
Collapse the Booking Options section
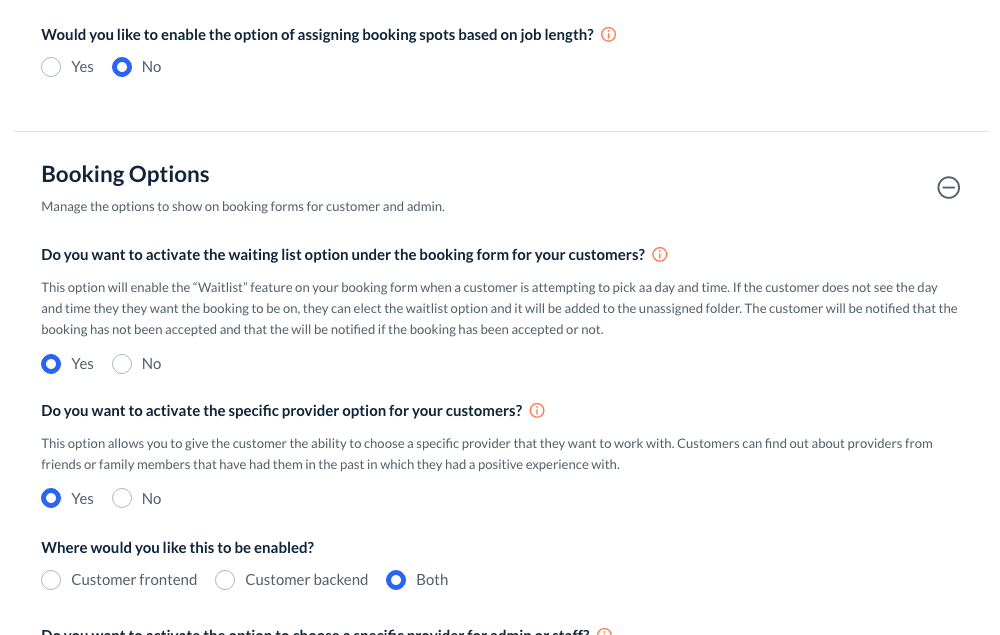[x=948, y=187]
